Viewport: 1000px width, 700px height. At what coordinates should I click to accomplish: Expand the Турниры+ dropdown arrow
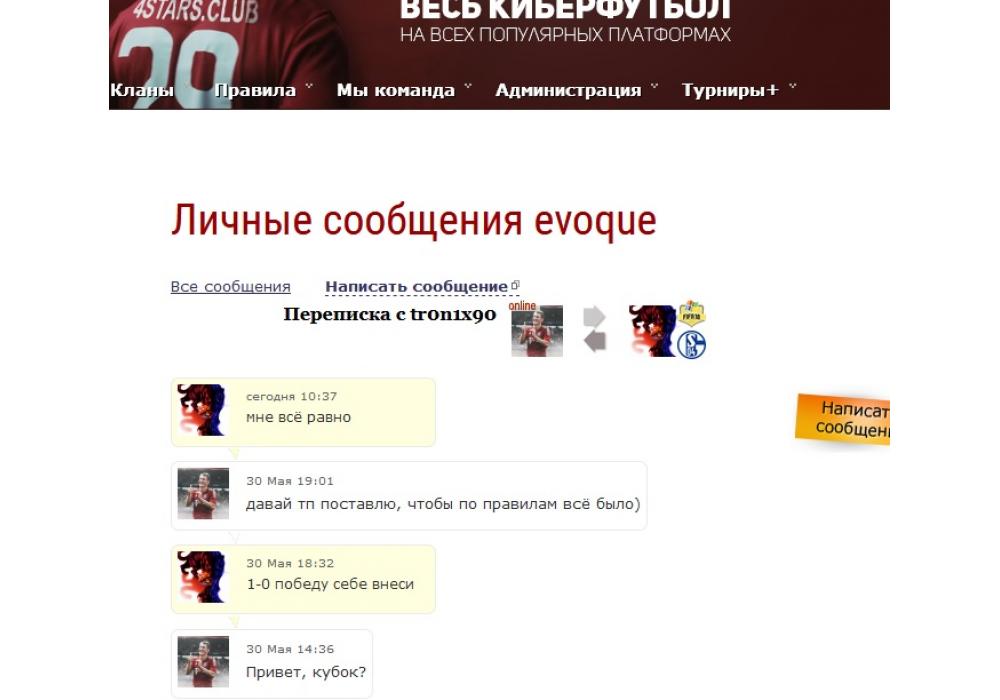(792, 86)
